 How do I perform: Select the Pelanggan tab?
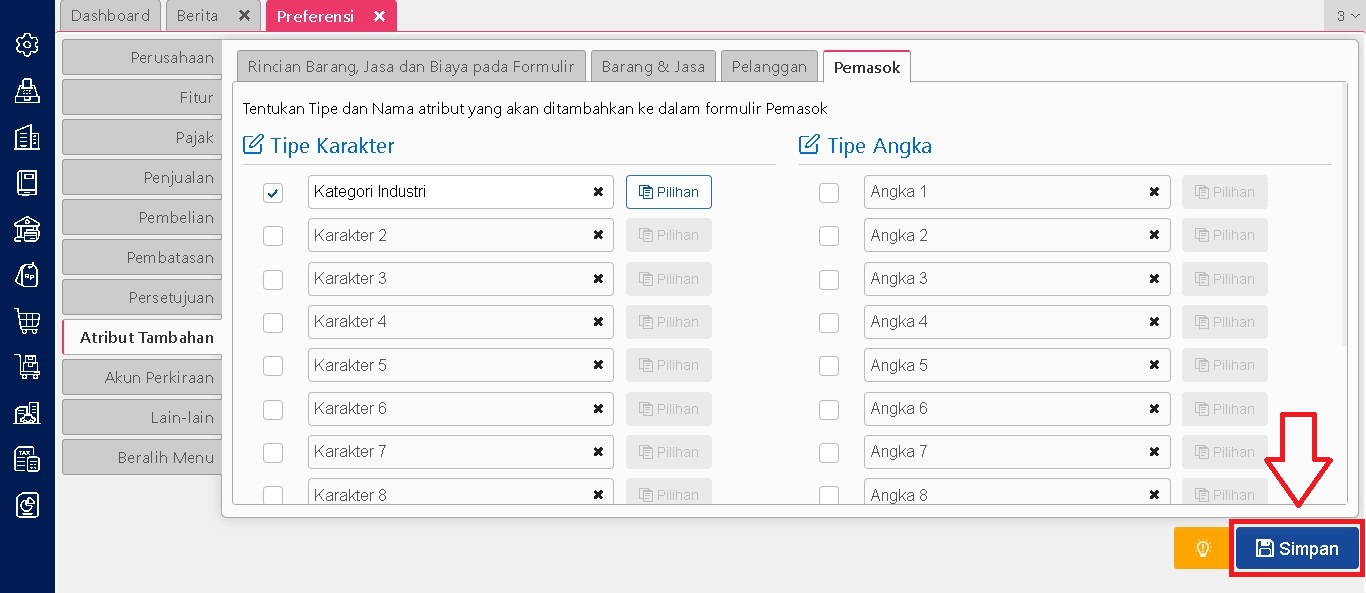(x=769, y=67)
